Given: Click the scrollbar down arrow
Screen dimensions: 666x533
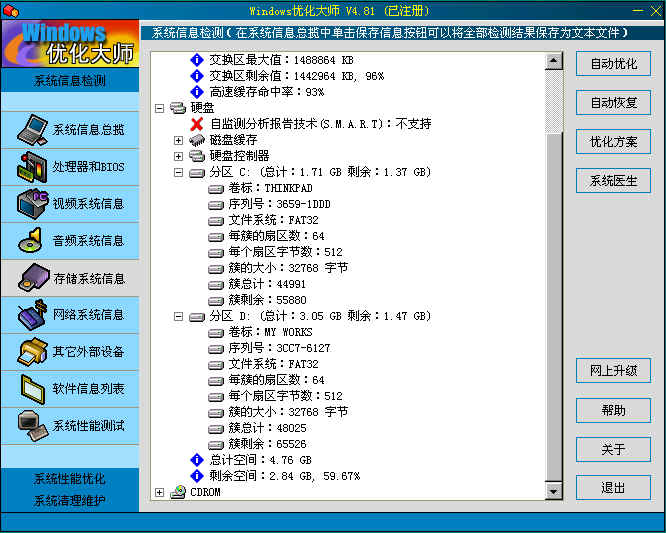Looking at the screenshot, I should (553, 491).
